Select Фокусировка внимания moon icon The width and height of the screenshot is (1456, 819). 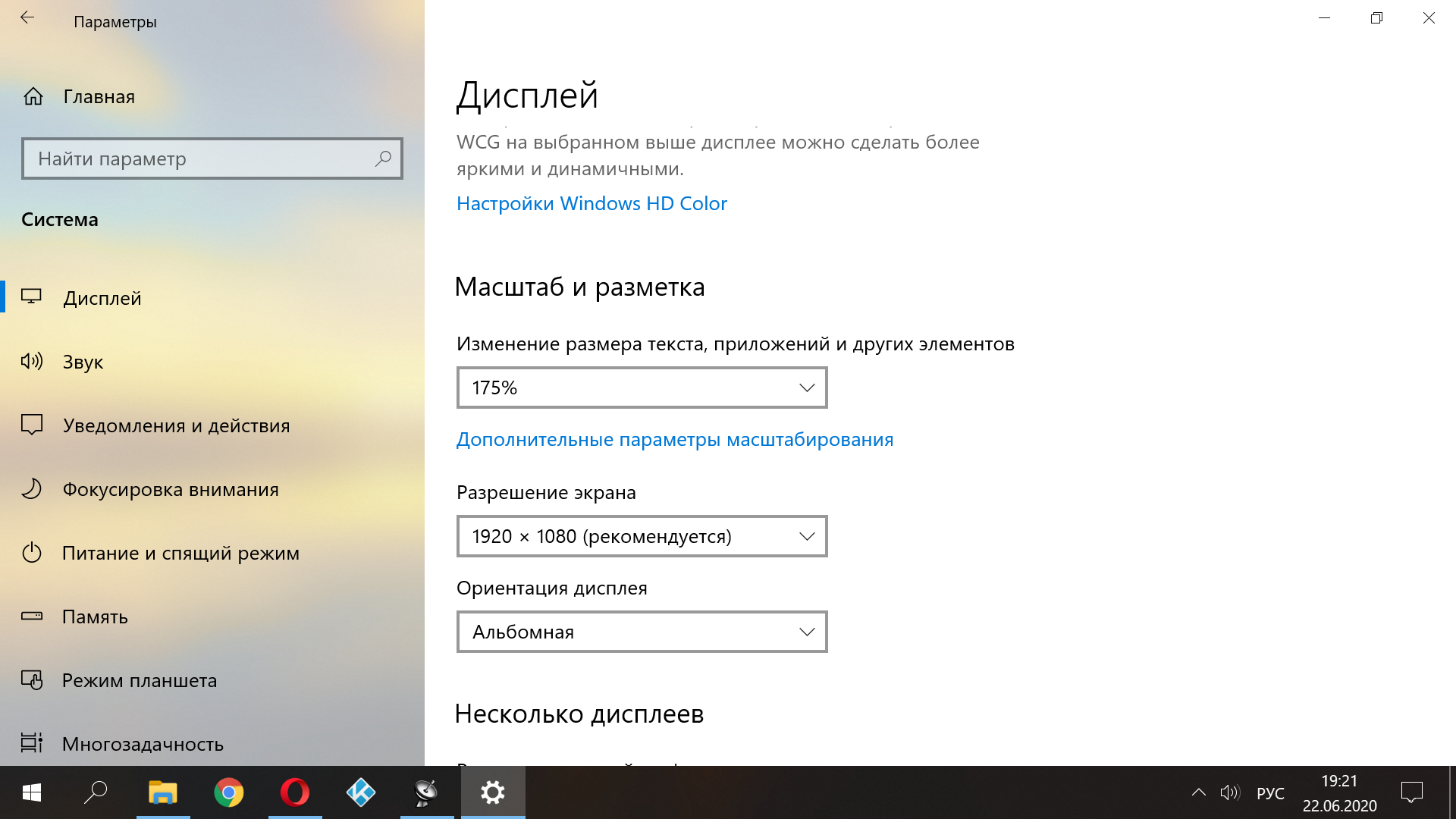coord(32,489)
